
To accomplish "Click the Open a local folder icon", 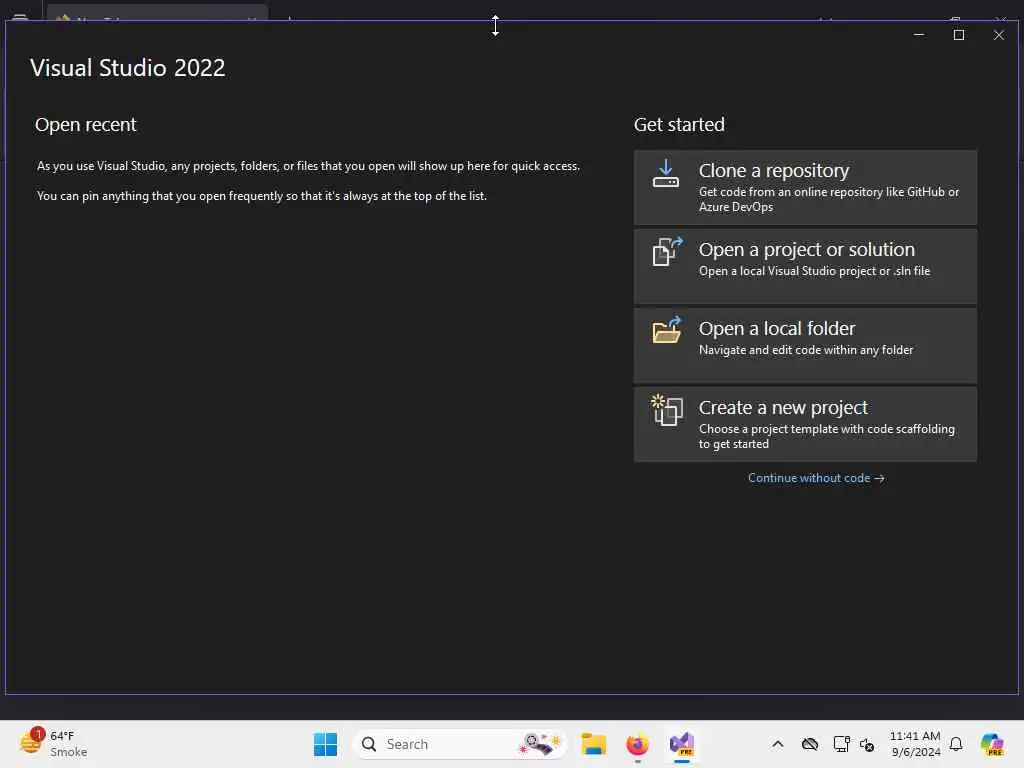I will point(667,330).
